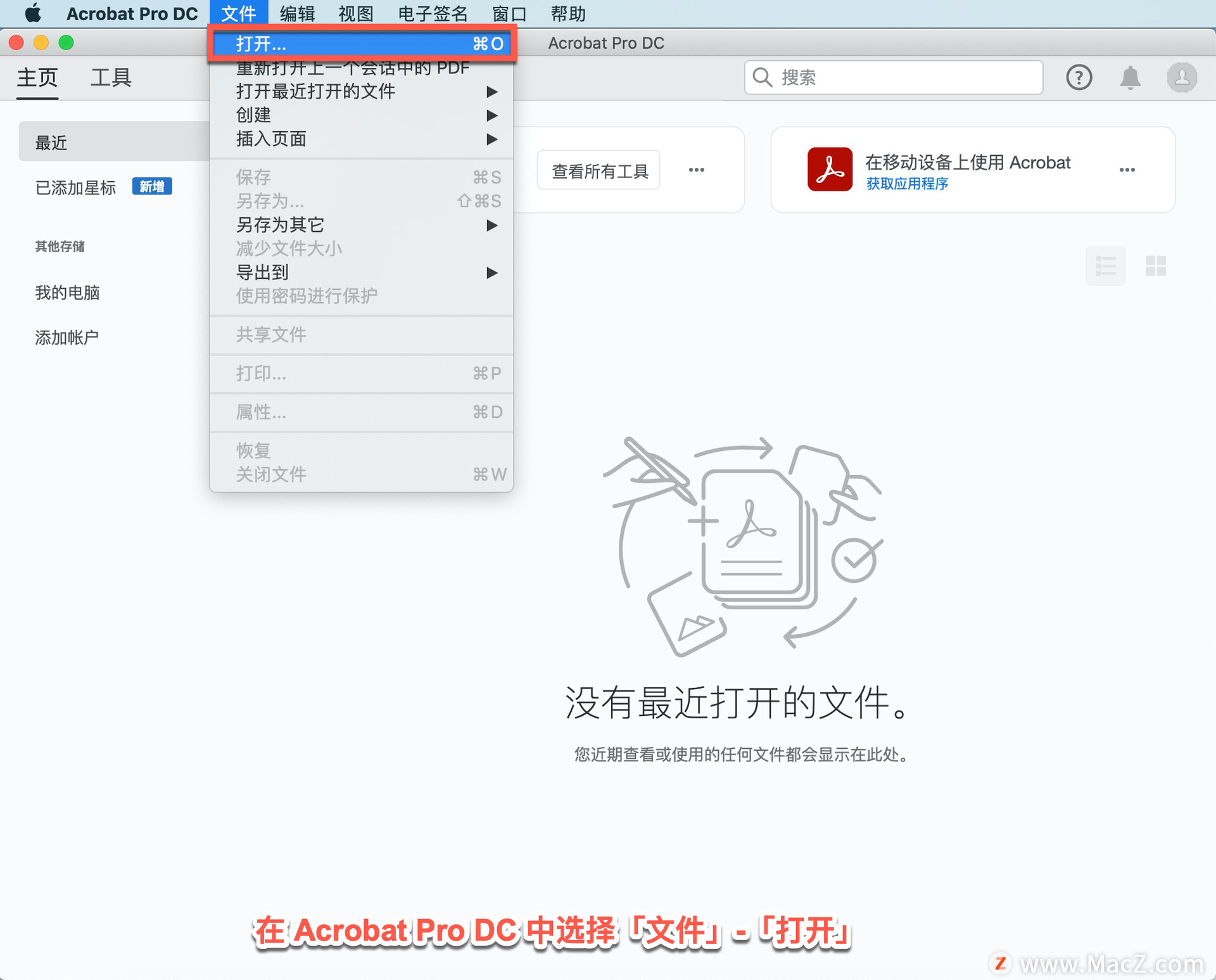
Task: Expand the 导出到 submenu arrow
Action: coord(493,272)
